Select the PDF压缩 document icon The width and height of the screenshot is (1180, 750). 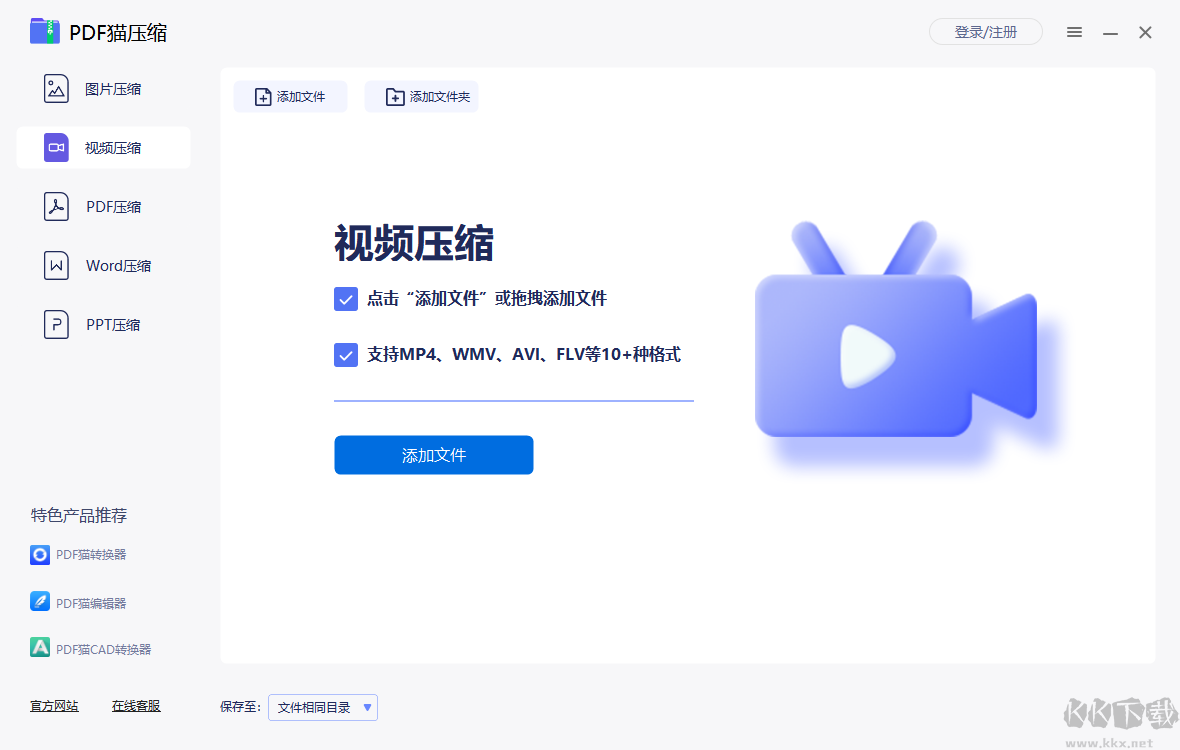click(56, 206)
